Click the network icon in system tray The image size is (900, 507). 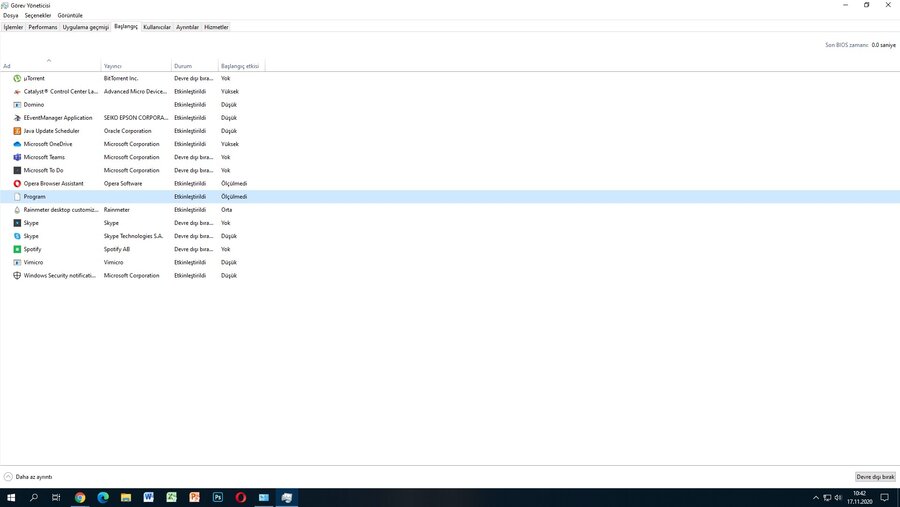[x=827, y=498]
